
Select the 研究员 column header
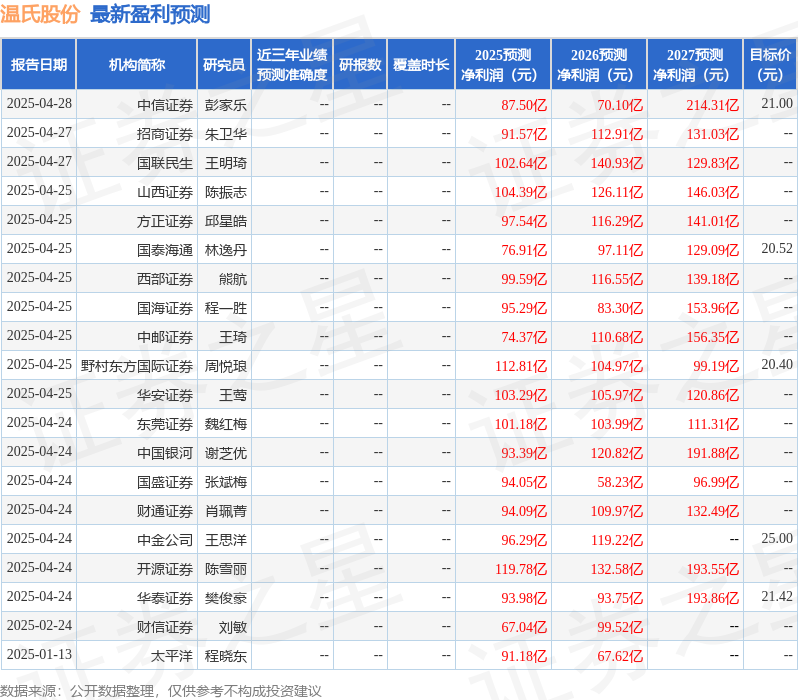click(224, 65)
